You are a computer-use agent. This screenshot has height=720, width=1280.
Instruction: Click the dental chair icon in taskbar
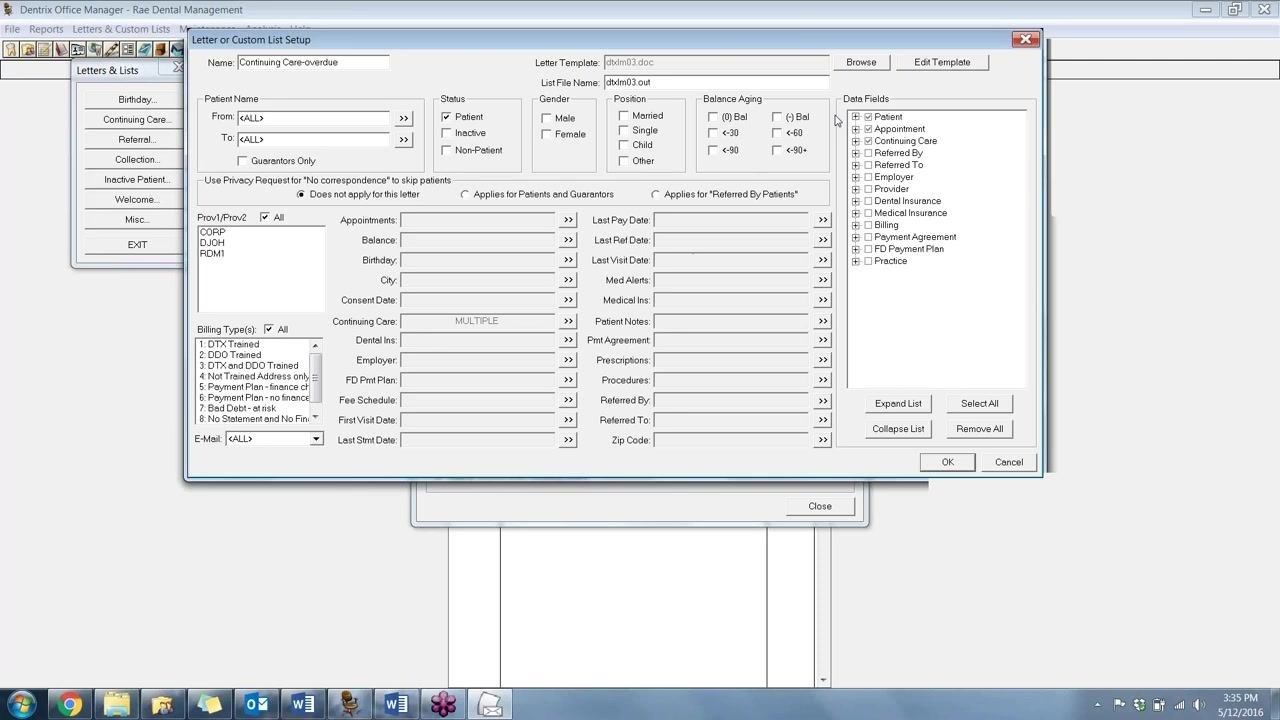pyautogui.click(x=349, y=705)
